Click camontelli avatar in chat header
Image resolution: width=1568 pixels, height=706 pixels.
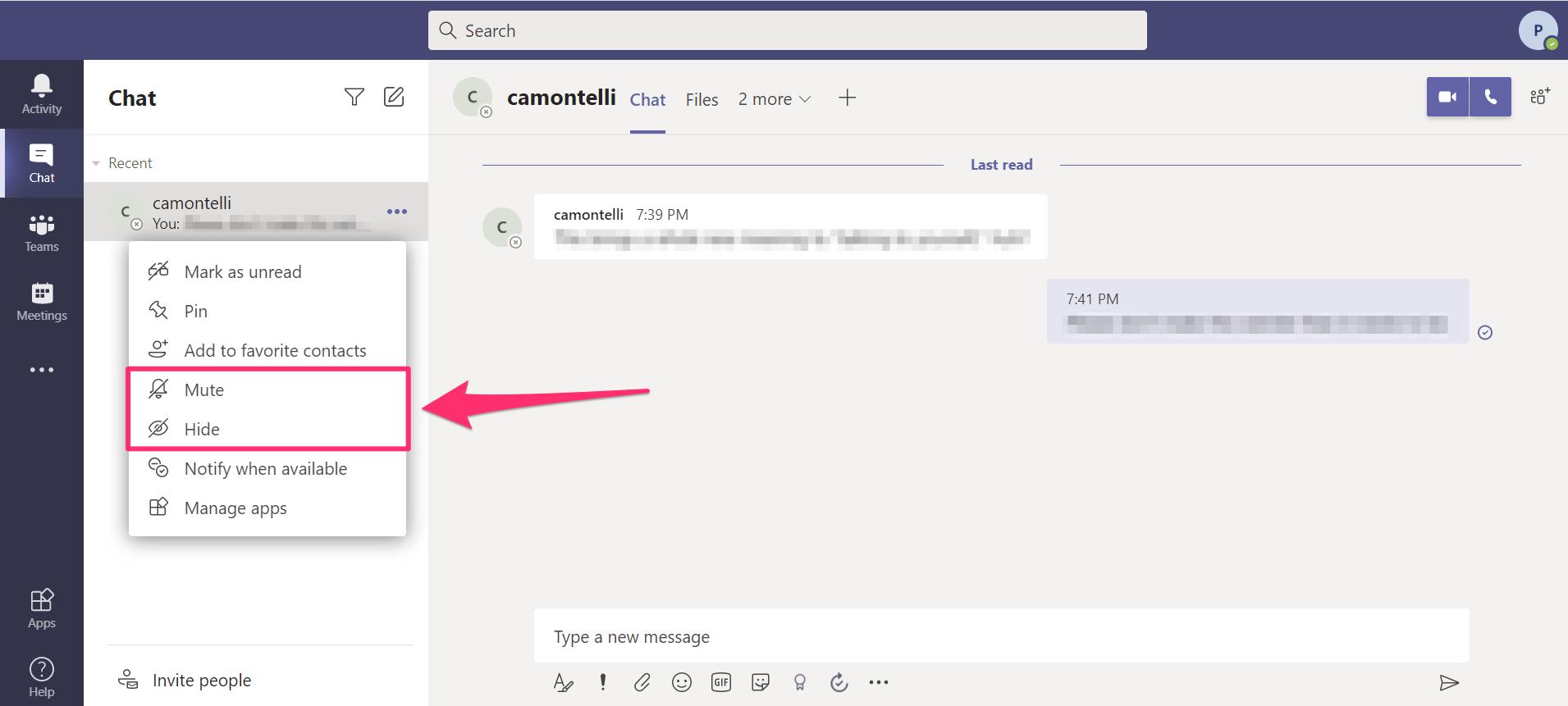tap(473, 98)
